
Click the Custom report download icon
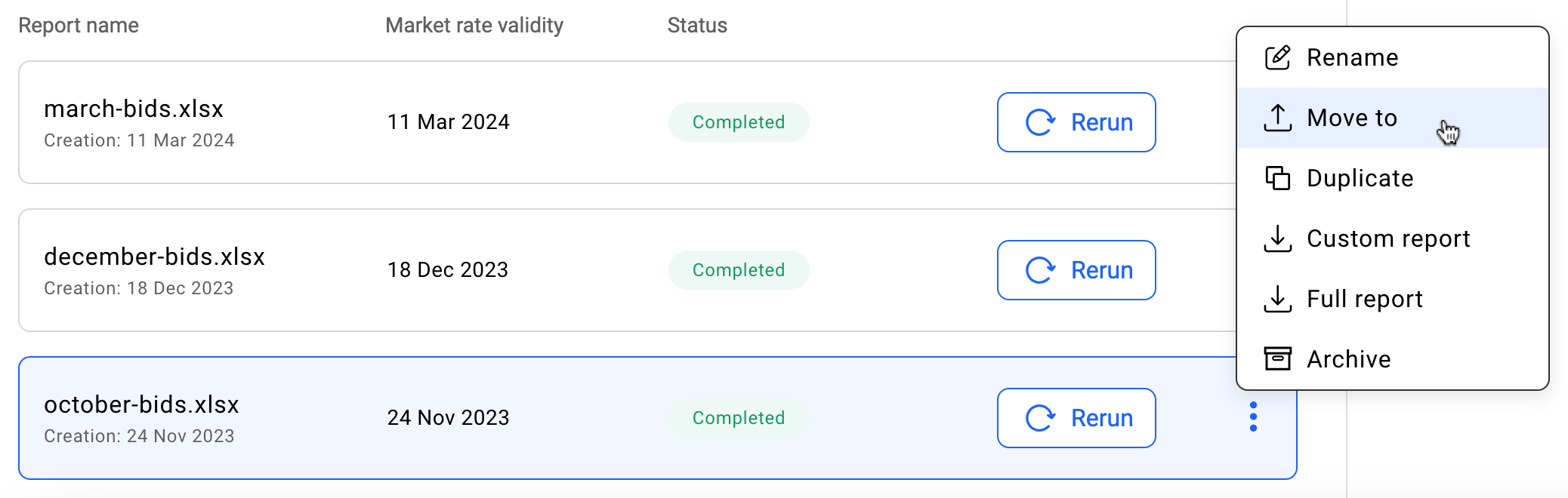(x=1277, y=238)
